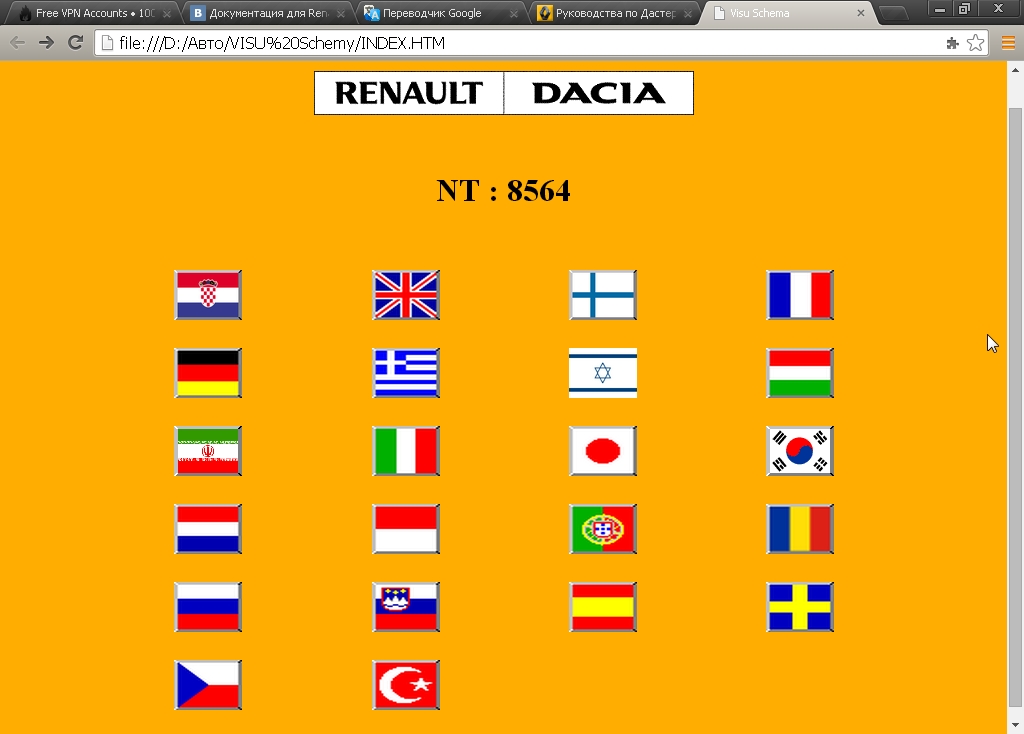
Task: Click the vertical page scrollbar
Action: coord(1015,400)
